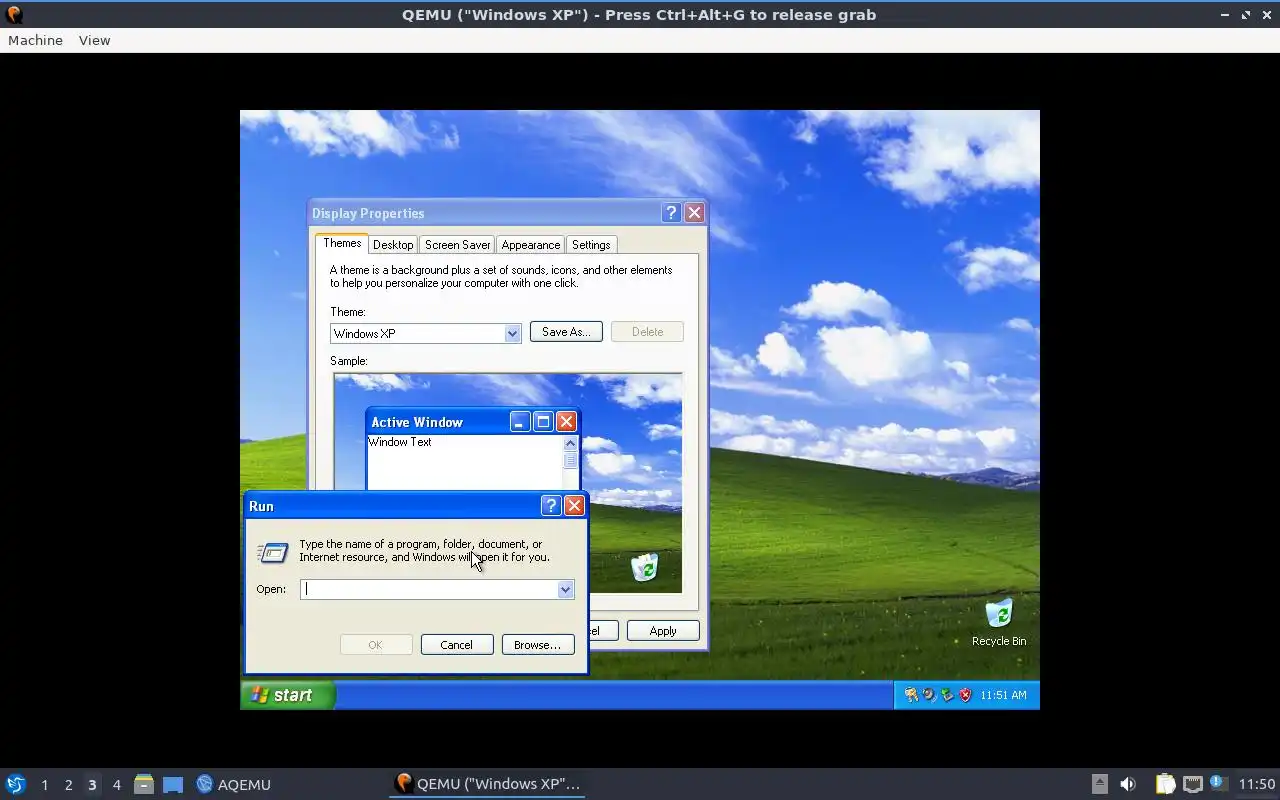Click the Display Properties help question-mark button
This screenshot has height=800, width=1280.
click(x=671, y=213)
